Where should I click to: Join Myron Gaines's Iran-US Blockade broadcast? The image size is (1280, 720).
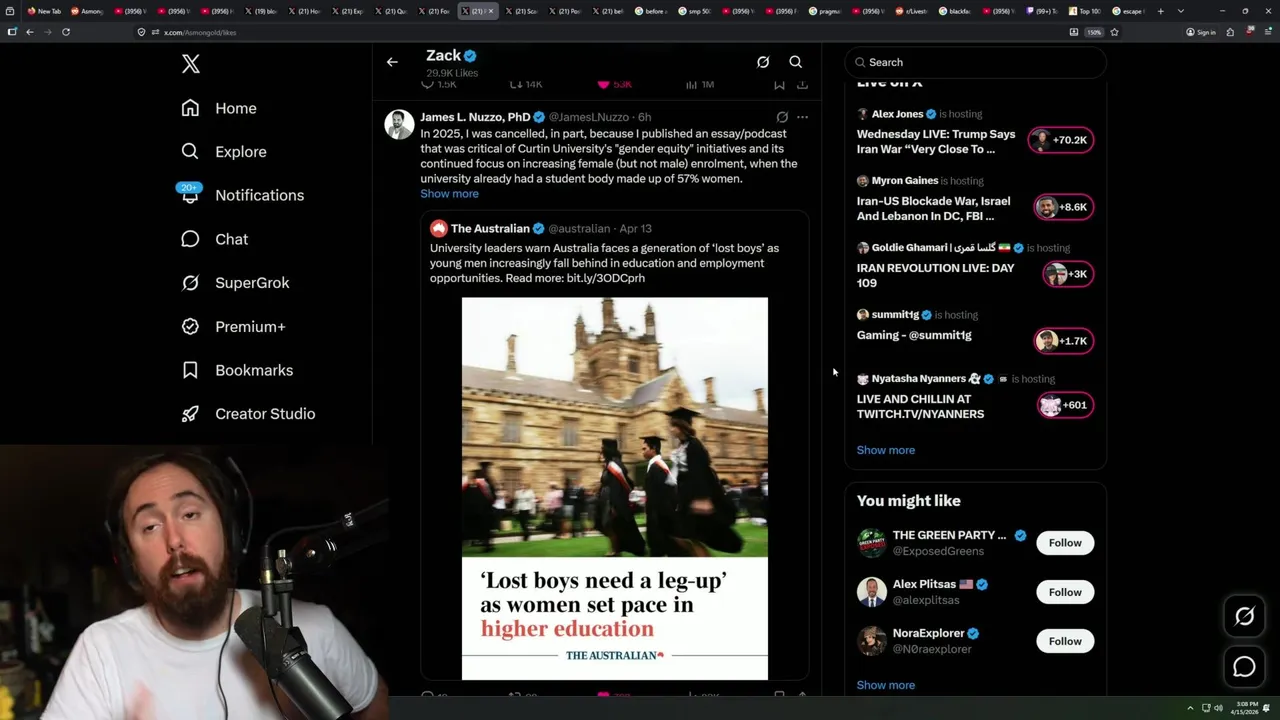tap(933, 208)
